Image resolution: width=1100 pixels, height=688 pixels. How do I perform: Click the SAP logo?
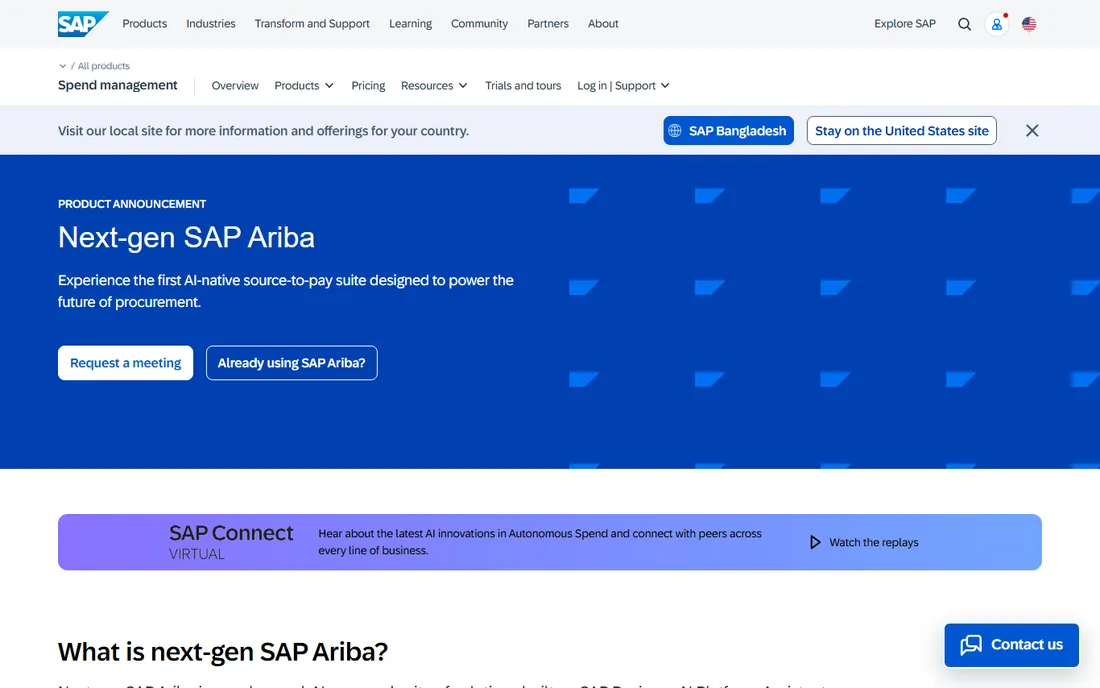(x=83, y=24)
